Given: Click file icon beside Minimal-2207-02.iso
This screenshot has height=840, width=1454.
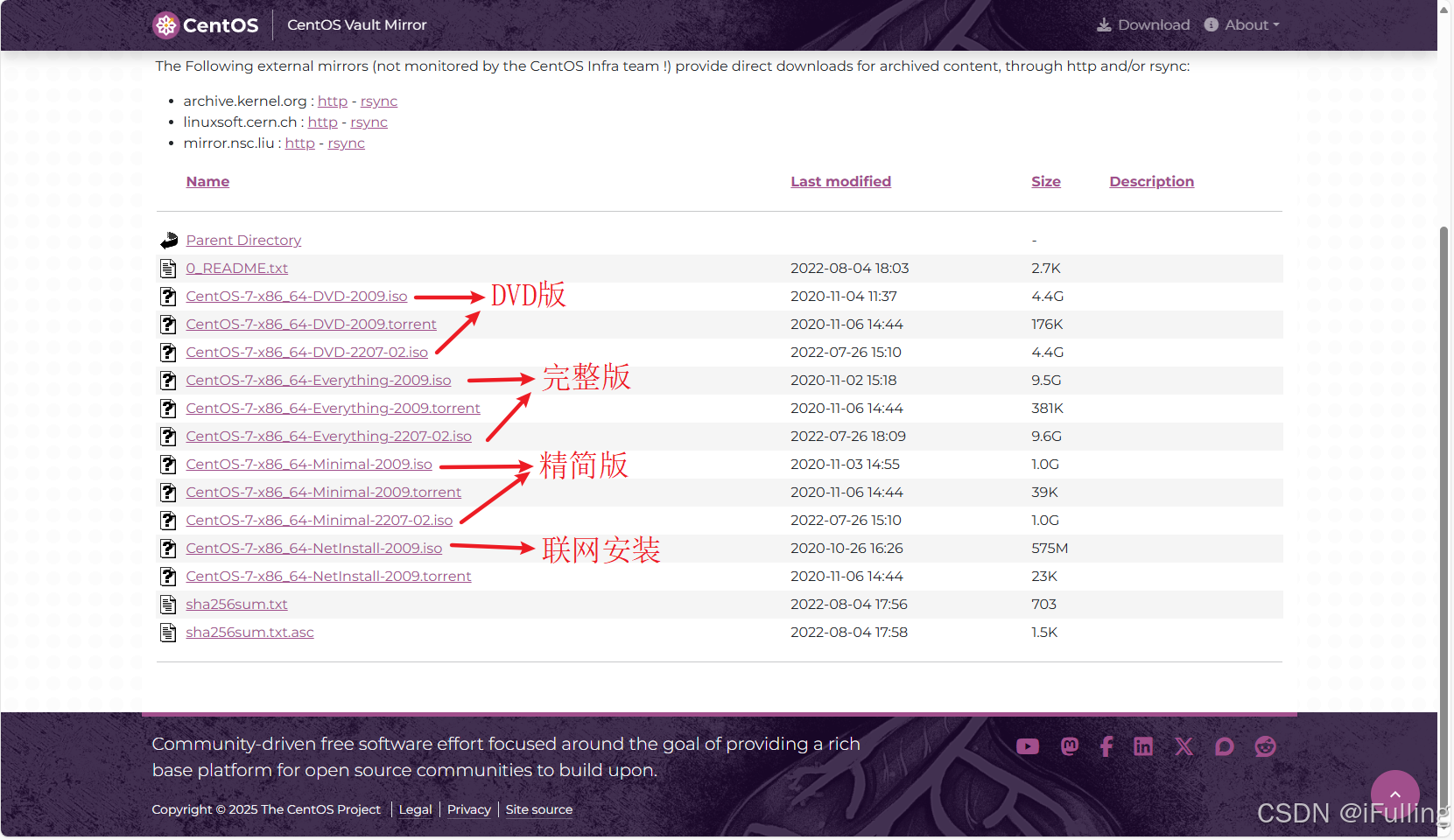Looking at the screenshot, I should pyautogui.click(x=169, y=521).
